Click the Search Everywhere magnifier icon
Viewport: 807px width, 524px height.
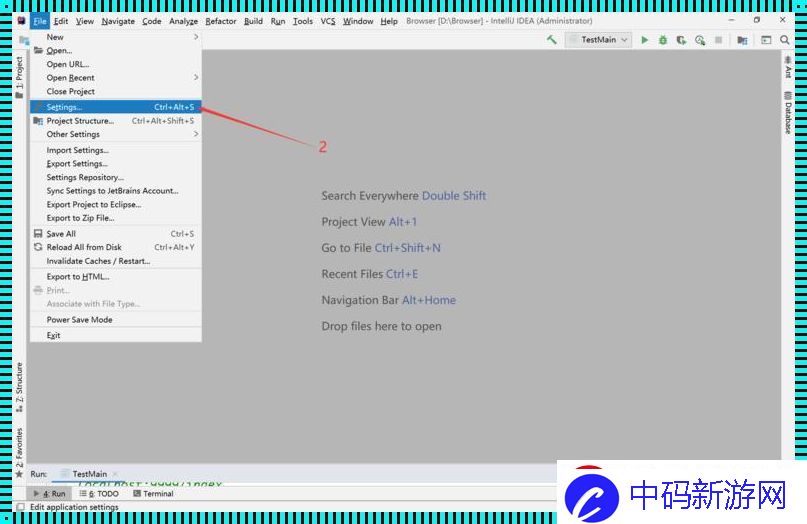(x=784, y=40)
